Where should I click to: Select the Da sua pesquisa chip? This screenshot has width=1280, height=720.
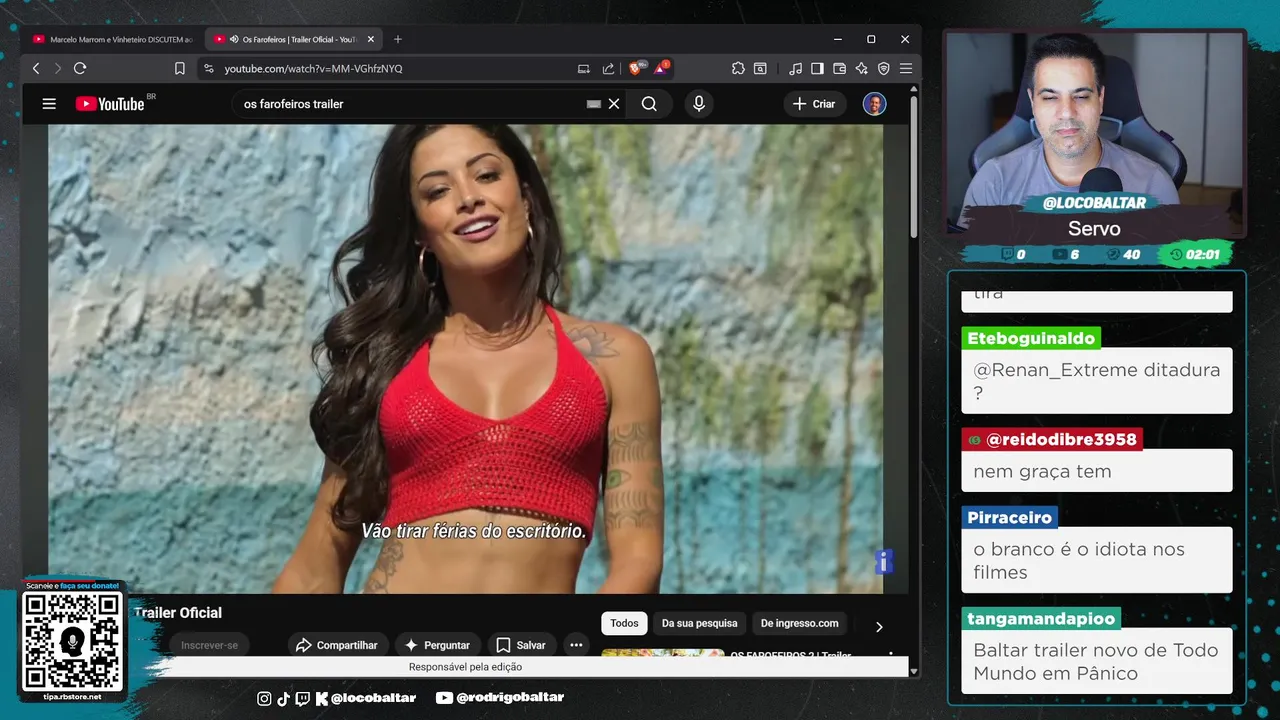click(x=699, y=623)
